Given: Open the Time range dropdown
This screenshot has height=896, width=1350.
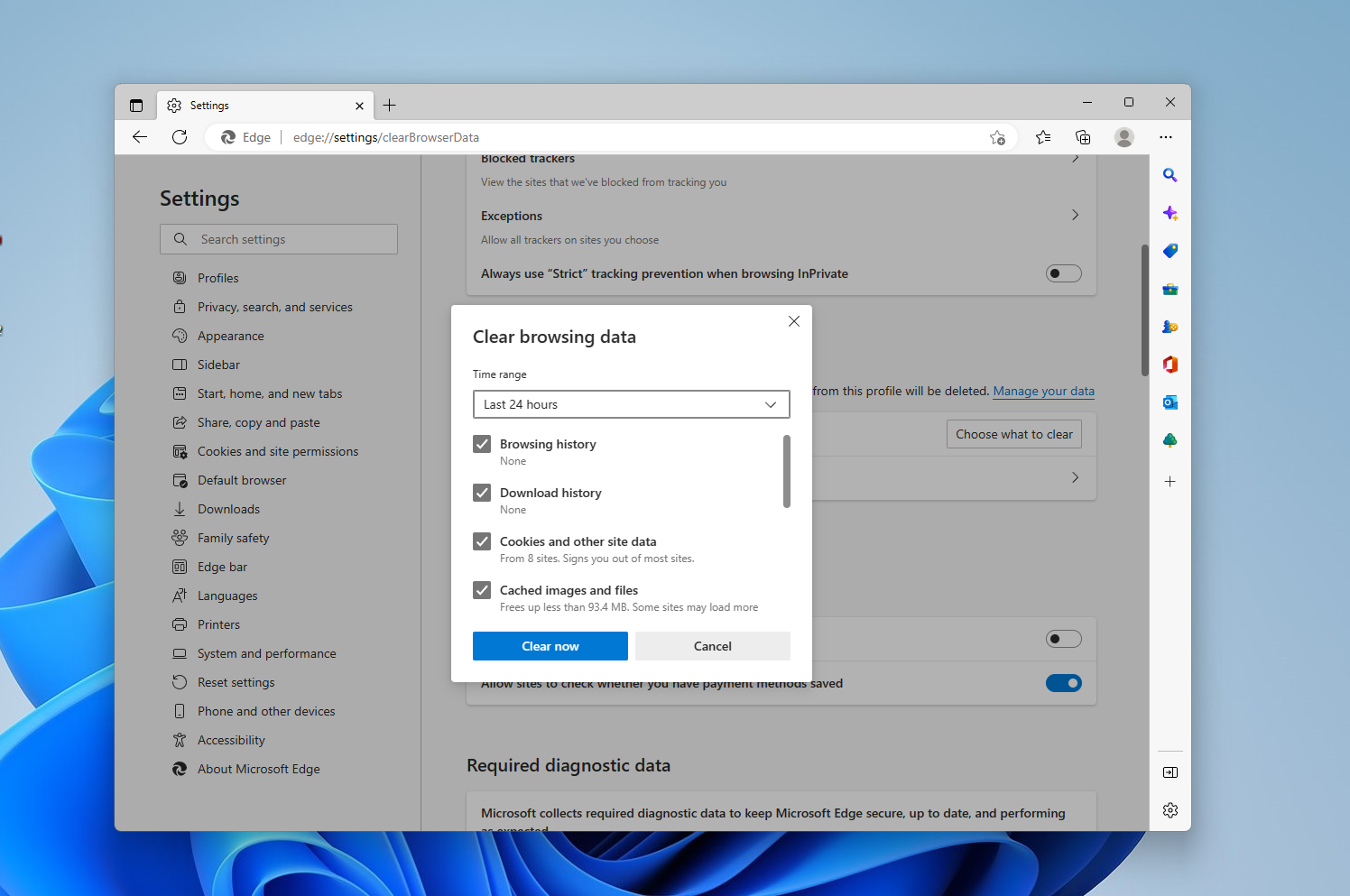Looking at the screenshot, I should point(631,404).
